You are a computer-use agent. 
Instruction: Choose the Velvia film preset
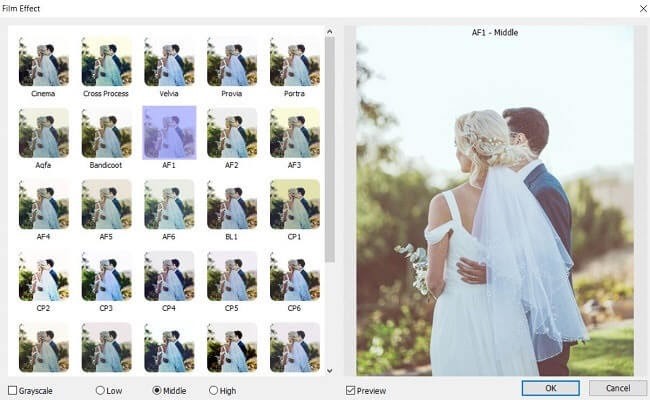pyautogui.click(x=169, y=62)
